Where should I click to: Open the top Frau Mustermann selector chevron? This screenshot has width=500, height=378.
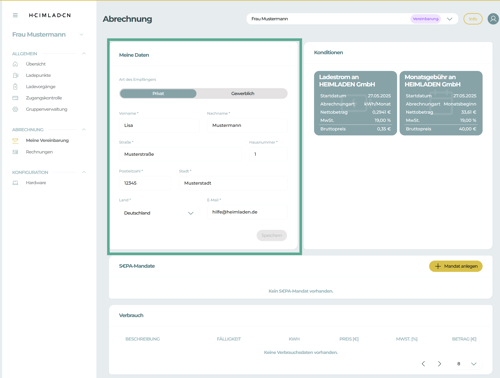(450, 19)
